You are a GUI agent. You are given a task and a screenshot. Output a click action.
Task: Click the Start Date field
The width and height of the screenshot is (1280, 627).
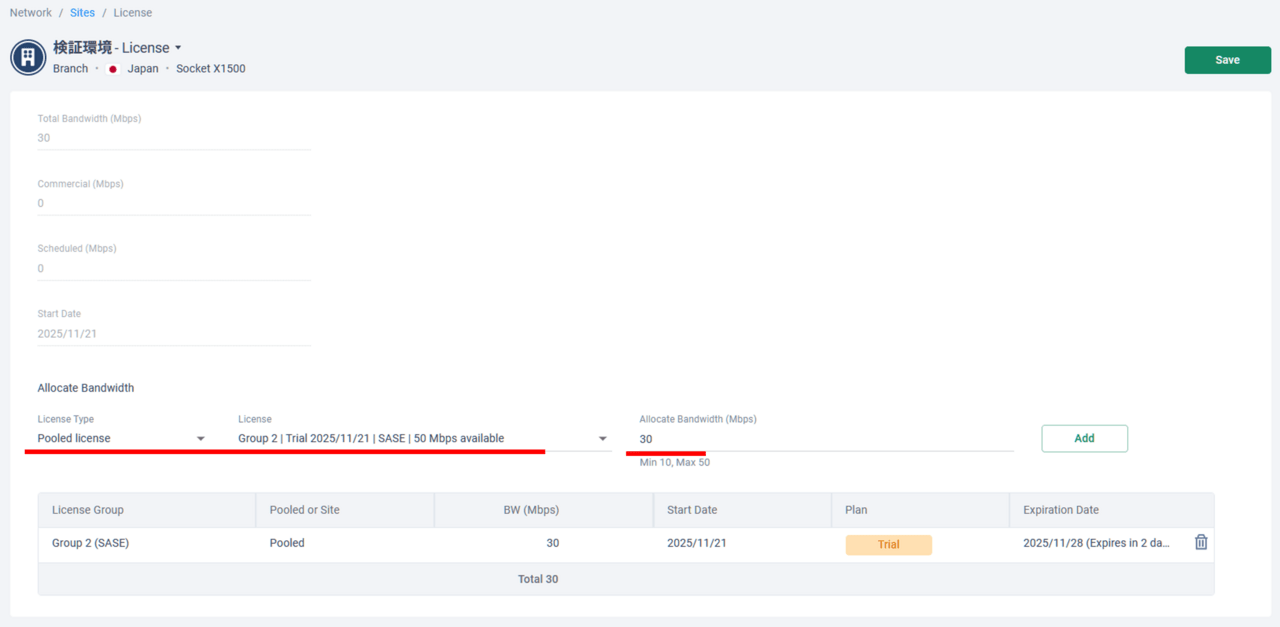coord(174,334)
